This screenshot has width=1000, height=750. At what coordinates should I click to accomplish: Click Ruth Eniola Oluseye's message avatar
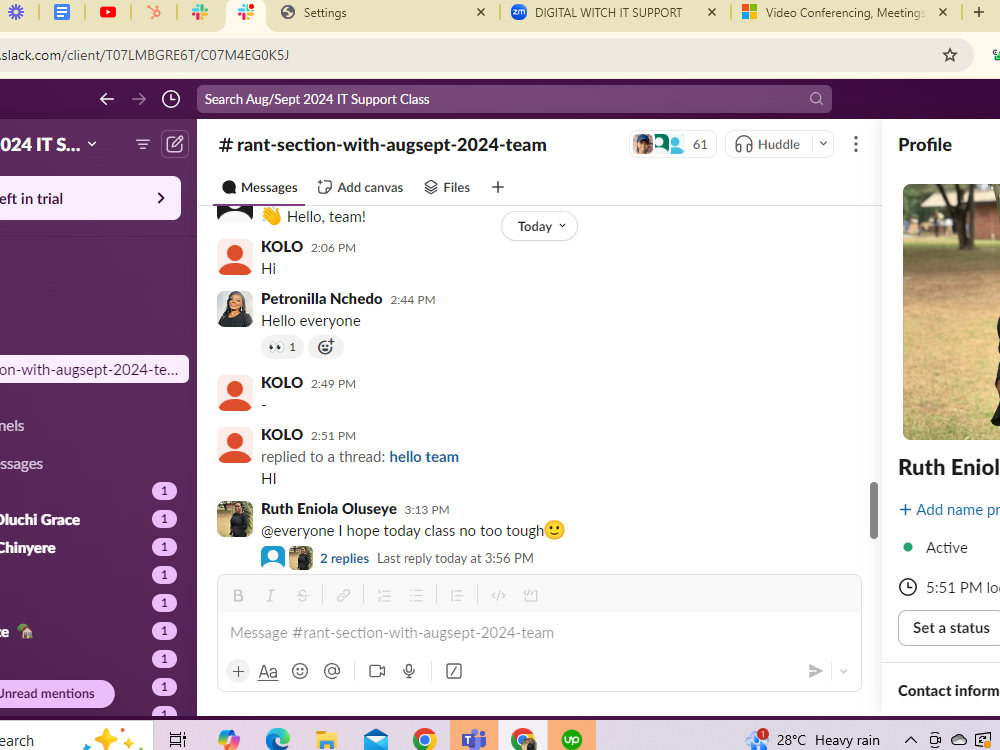(235, 518)
